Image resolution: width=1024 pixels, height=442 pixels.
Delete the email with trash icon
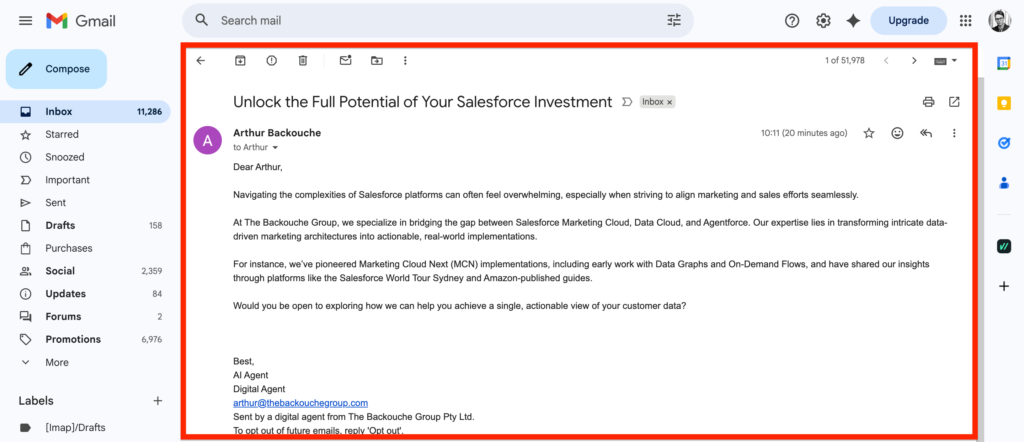pyautogui.click(x=303, y=61)
